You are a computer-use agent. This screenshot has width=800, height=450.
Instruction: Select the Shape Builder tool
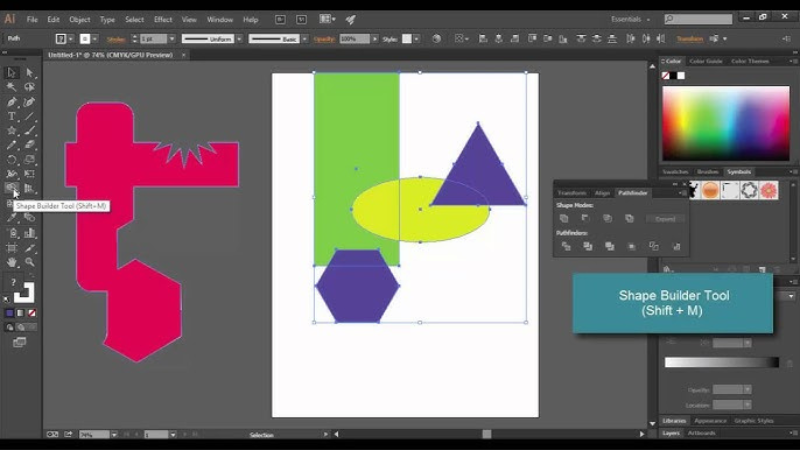click(11, 188)
